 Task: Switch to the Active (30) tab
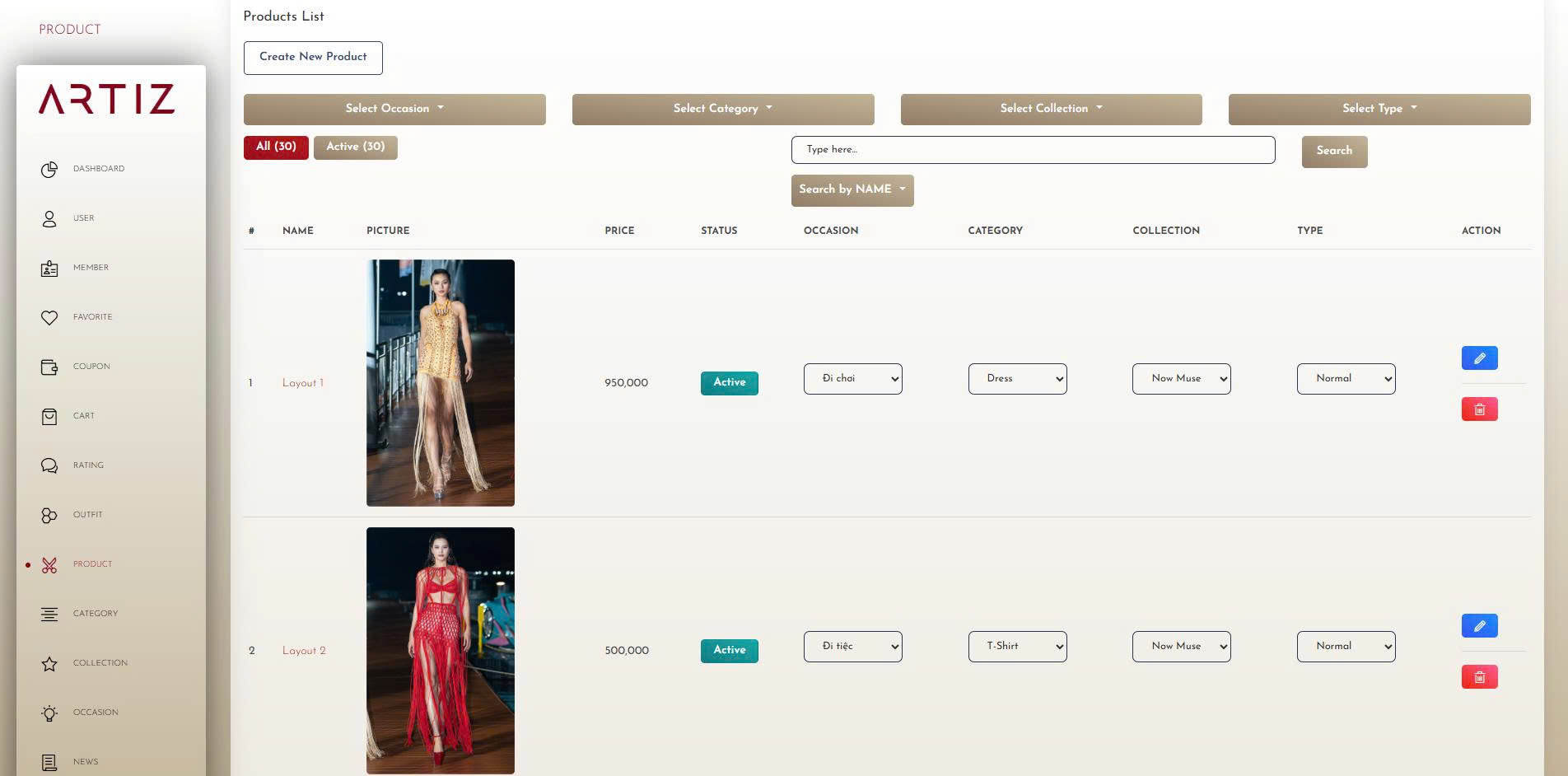click(x=355, y=147)
